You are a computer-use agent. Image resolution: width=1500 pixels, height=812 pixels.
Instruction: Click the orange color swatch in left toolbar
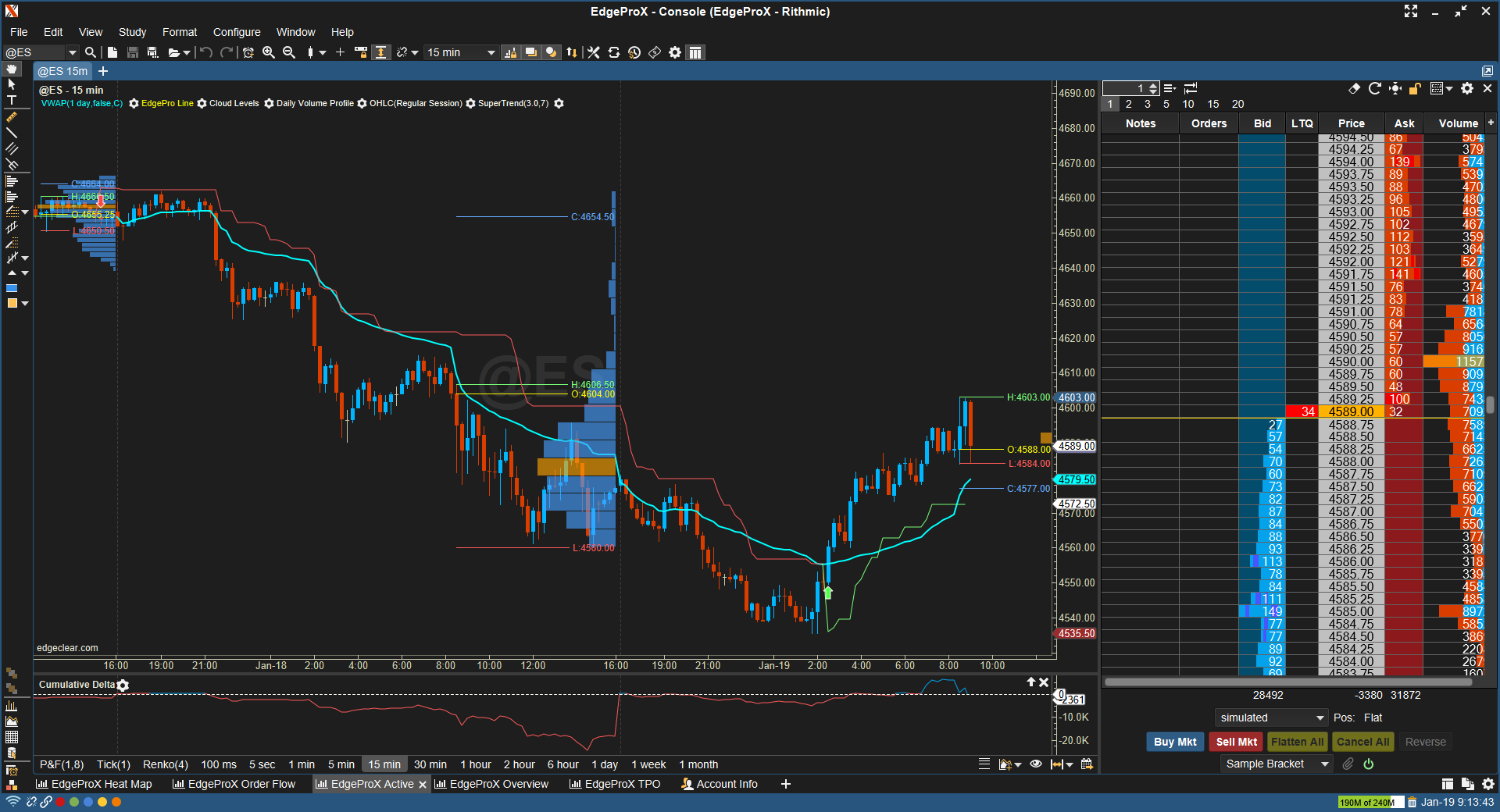pos(12,303)
